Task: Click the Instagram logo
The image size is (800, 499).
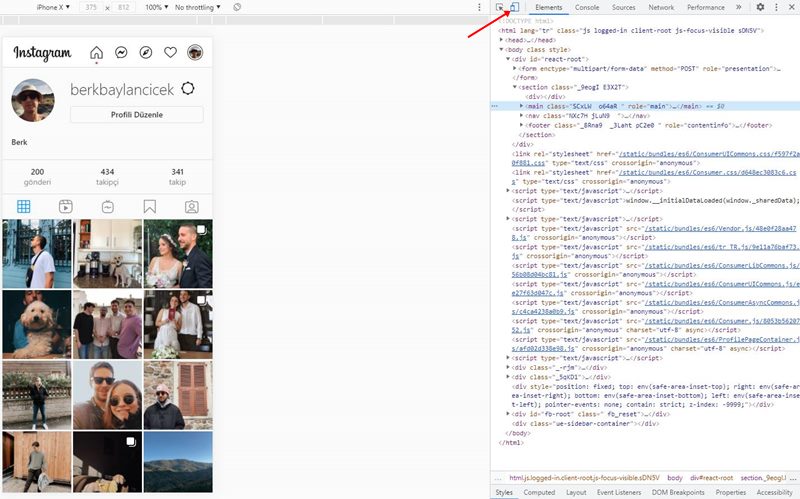Action: coord(42,53)
